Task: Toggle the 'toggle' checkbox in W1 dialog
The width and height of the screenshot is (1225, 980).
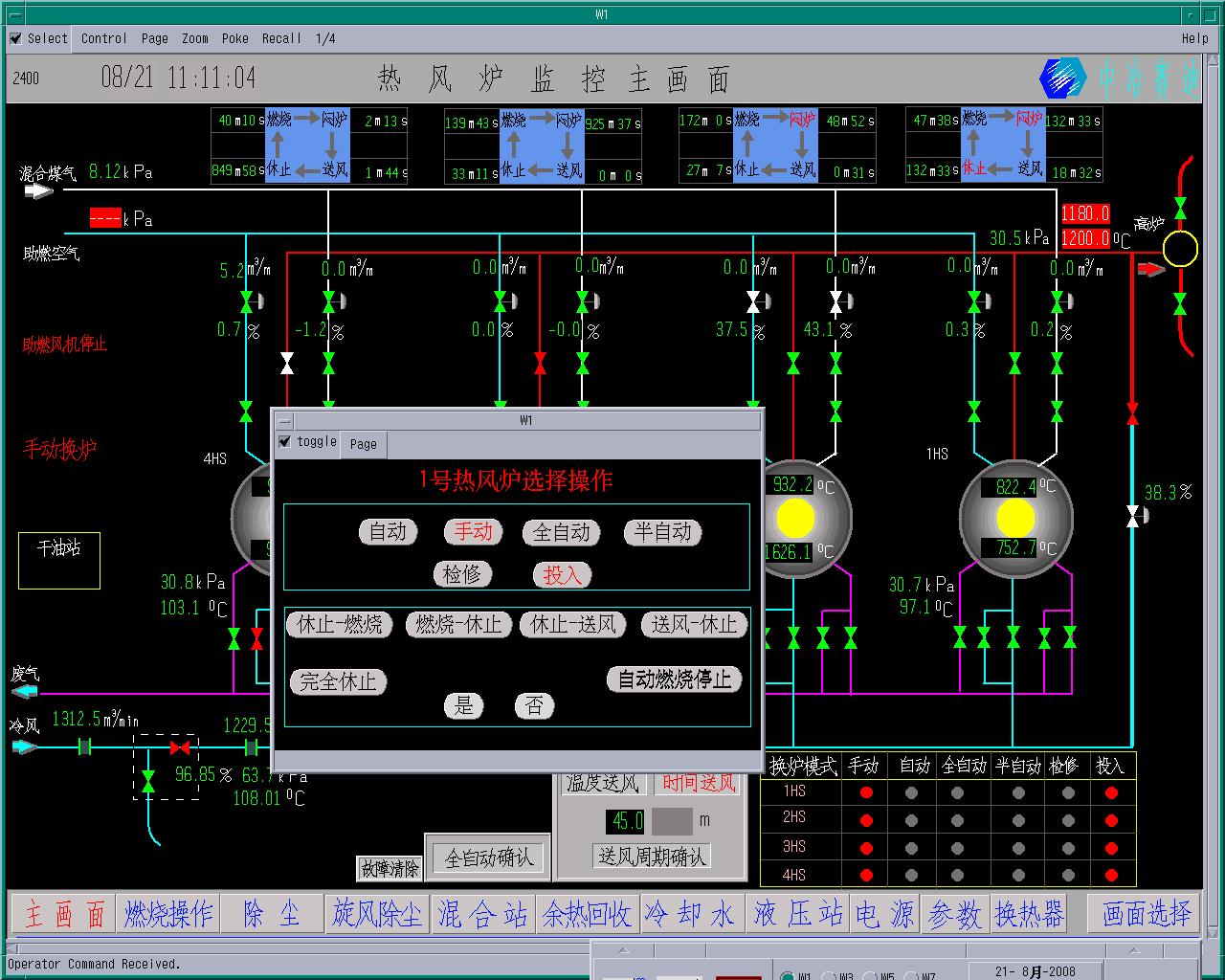Action: [284, 441]
